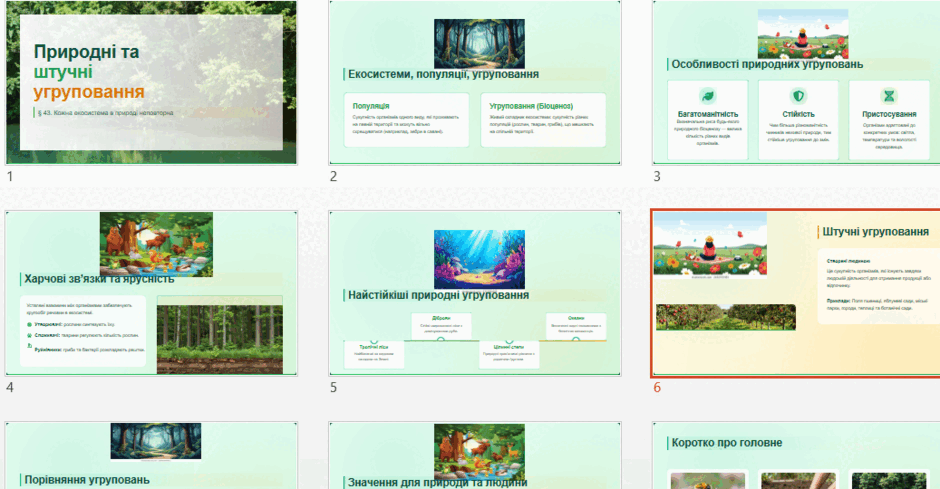The width and height of the screenshot is (940, 489).
Task: Click the slide number 1 label
Action: [10, 176]
